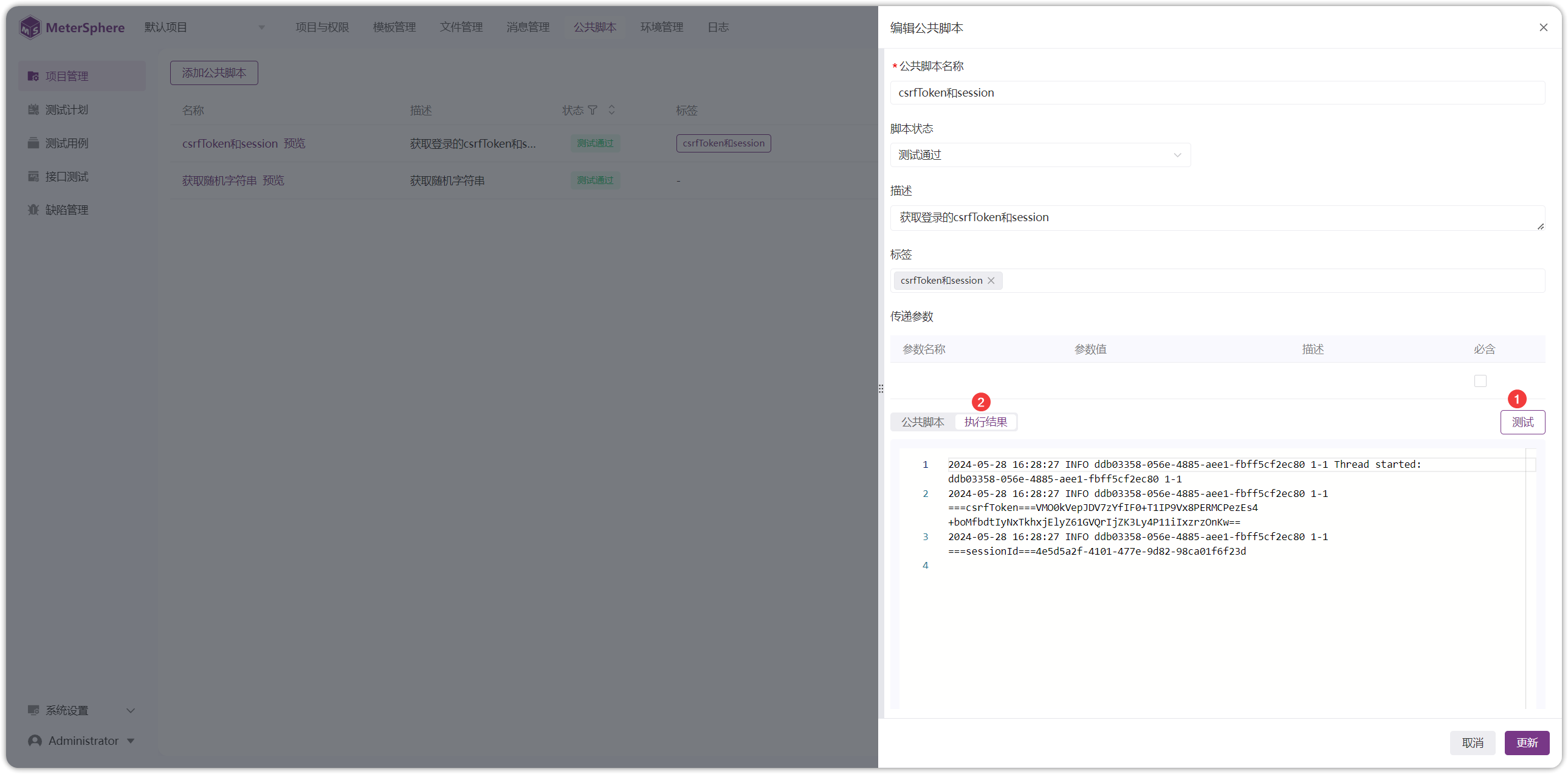Toggle the 必含 parameter checkbox

[x=1480, y=381]
